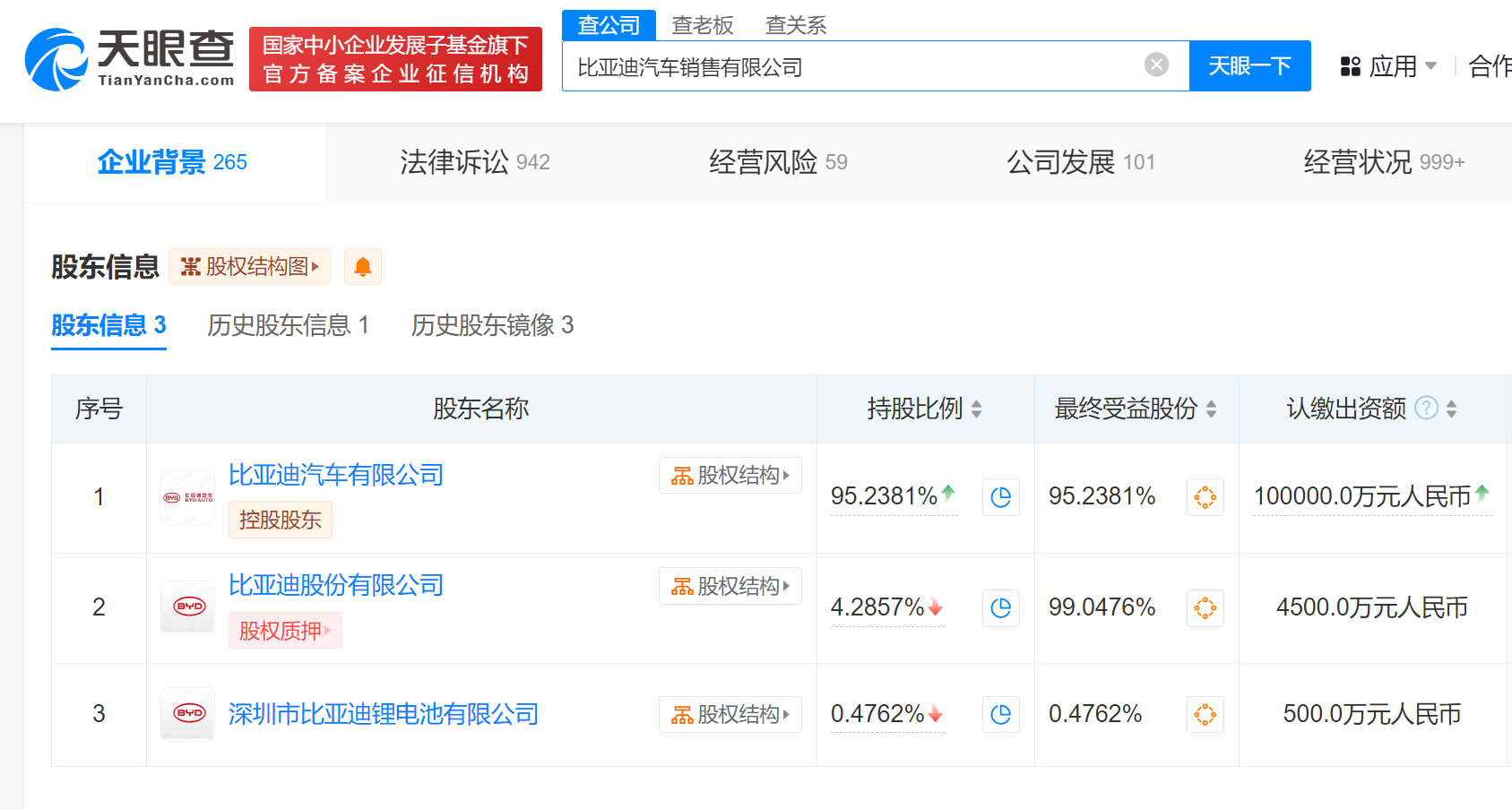Clear the search box with X icon
1512x809 pixels.
click(x=1156, y=65)
